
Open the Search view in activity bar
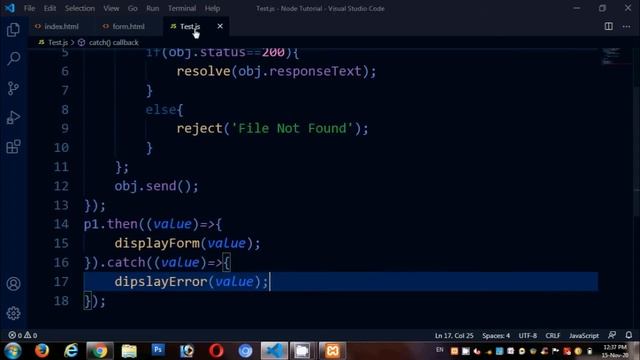[13, 58]
